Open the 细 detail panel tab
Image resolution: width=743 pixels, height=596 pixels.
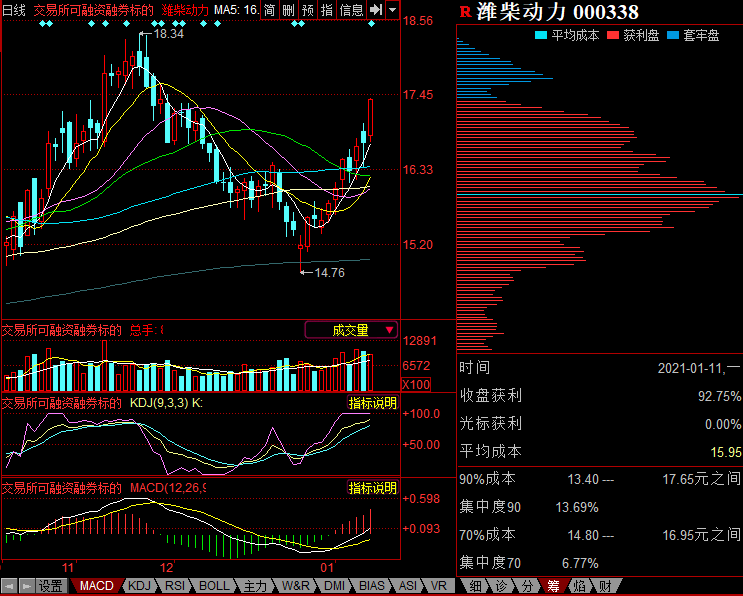475,586
